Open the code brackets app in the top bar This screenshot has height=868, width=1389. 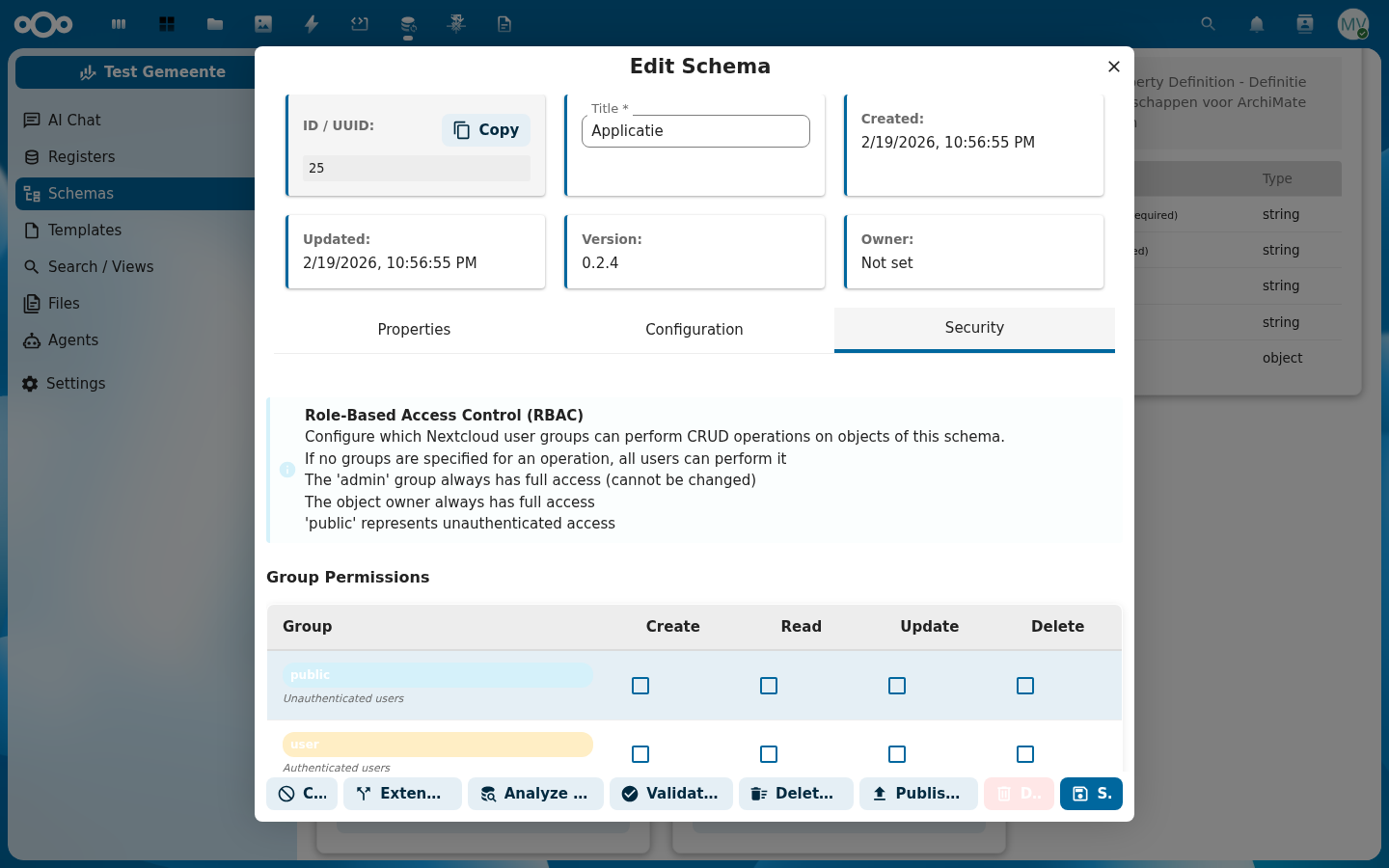(x=360, y=24)
